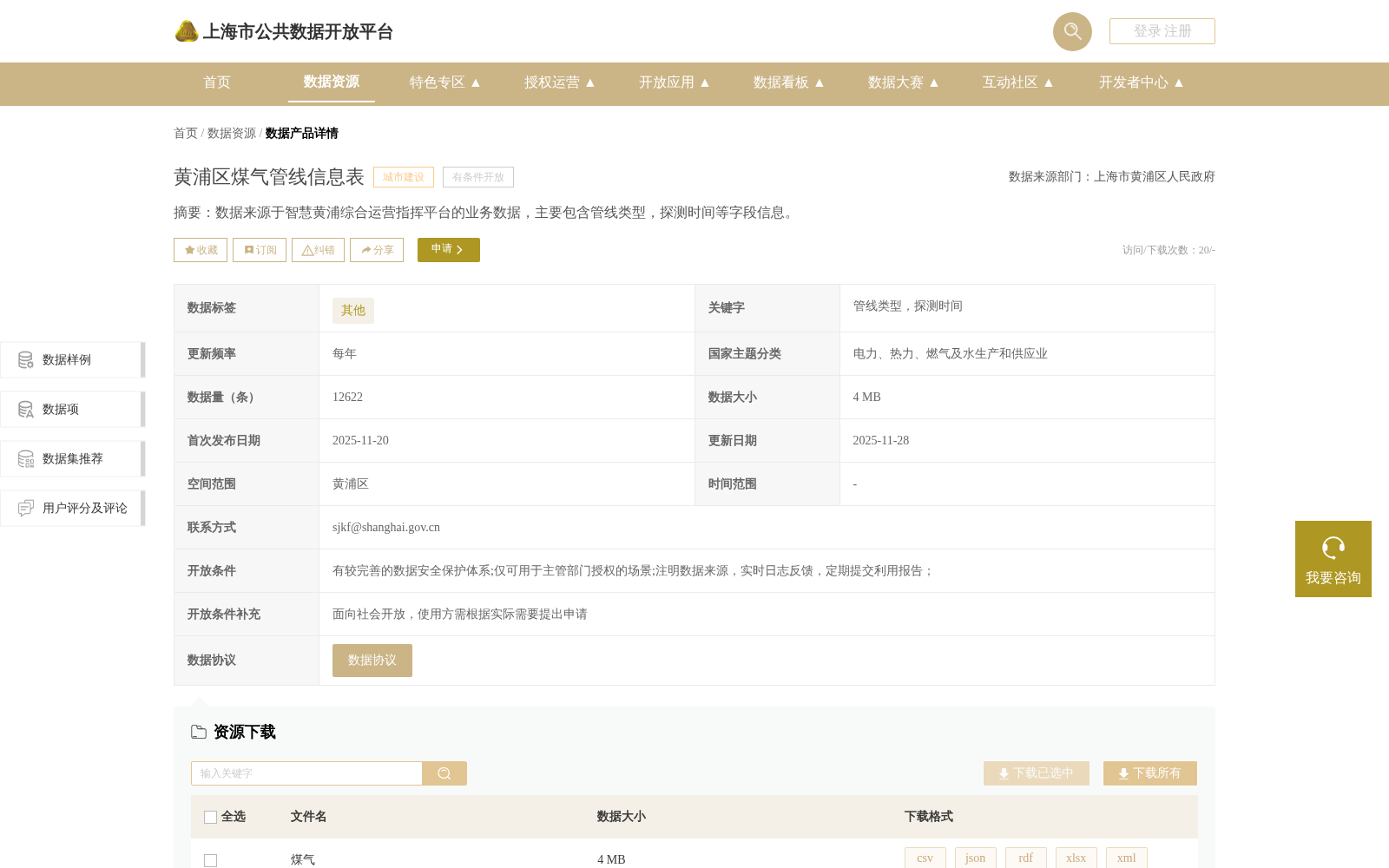Open the search magnifier icon in header

click(1072, 31)
